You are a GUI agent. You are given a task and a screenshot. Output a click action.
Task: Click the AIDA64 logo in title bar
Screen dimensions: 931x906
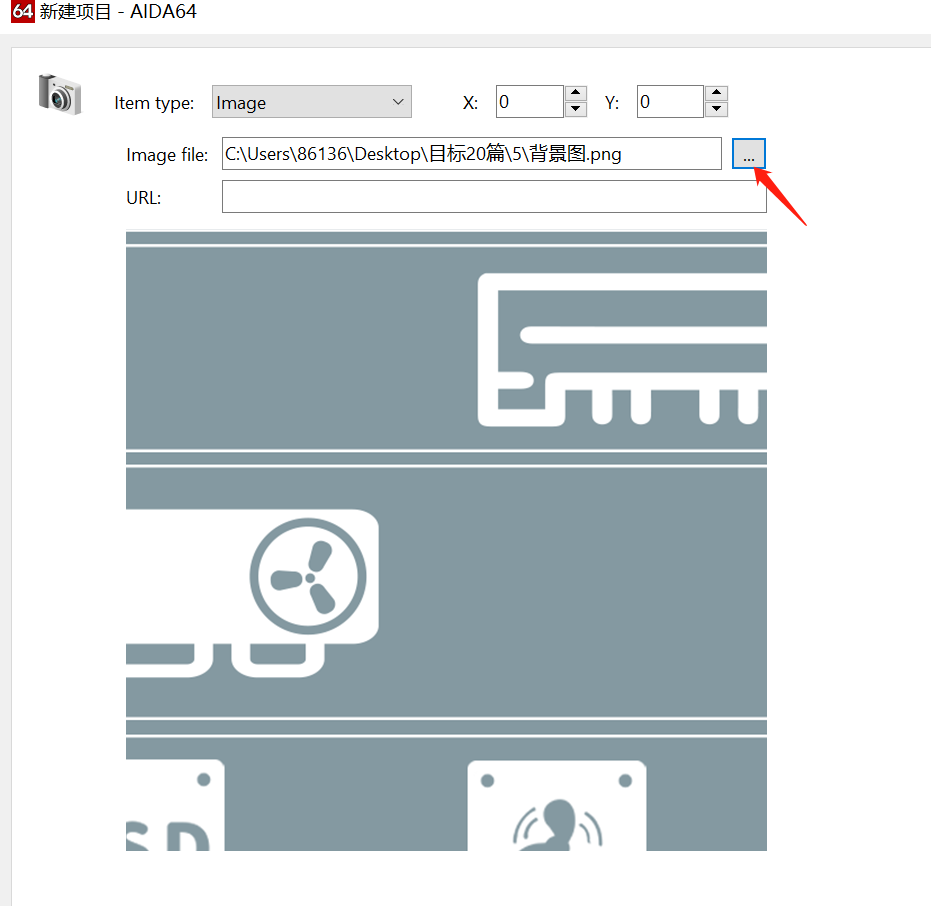[x=22, y=13]
